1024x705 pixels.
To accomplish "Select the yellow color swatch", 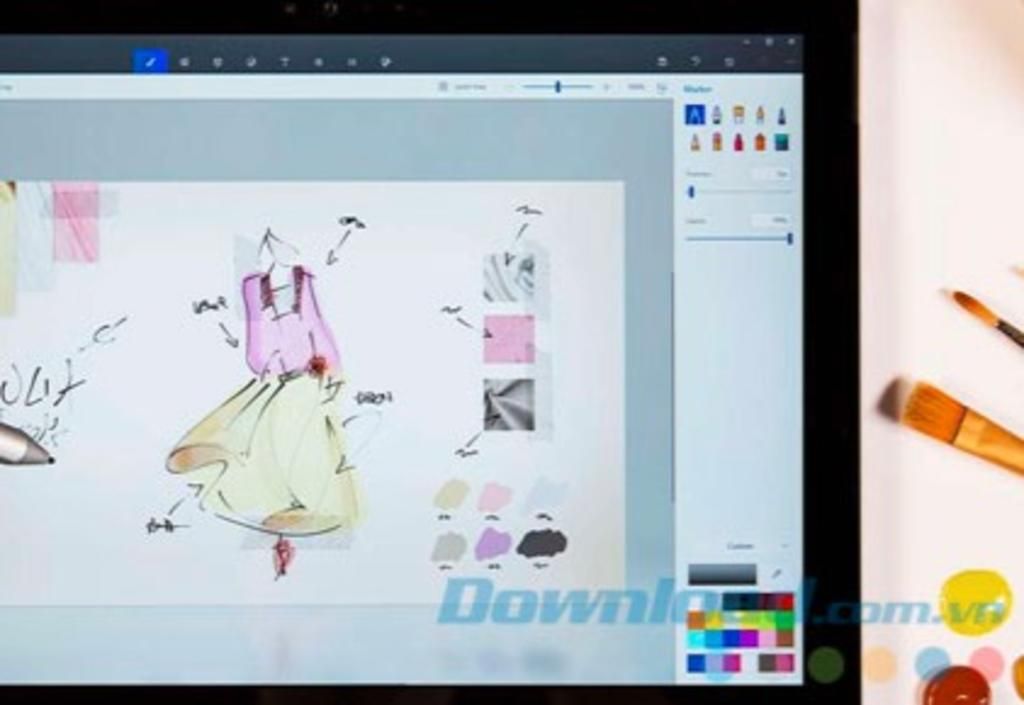I will tap(714, 620).
